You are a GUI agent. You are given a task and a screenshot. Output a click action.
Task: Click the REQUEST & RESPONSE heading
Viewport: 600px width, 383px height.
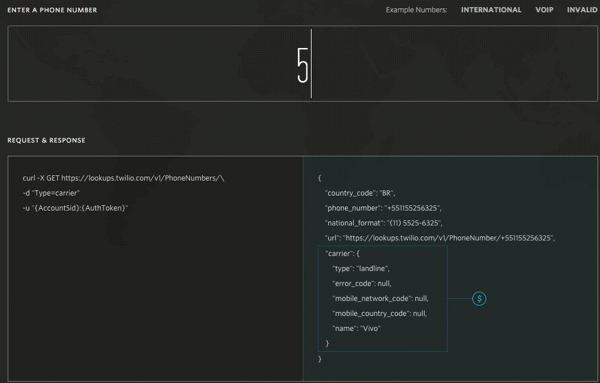[46, 140]
